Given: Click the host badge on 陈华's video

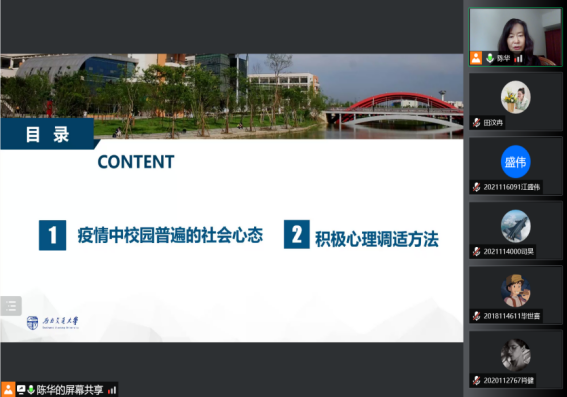Looking at the screenshot, I should tap(476, 58).
